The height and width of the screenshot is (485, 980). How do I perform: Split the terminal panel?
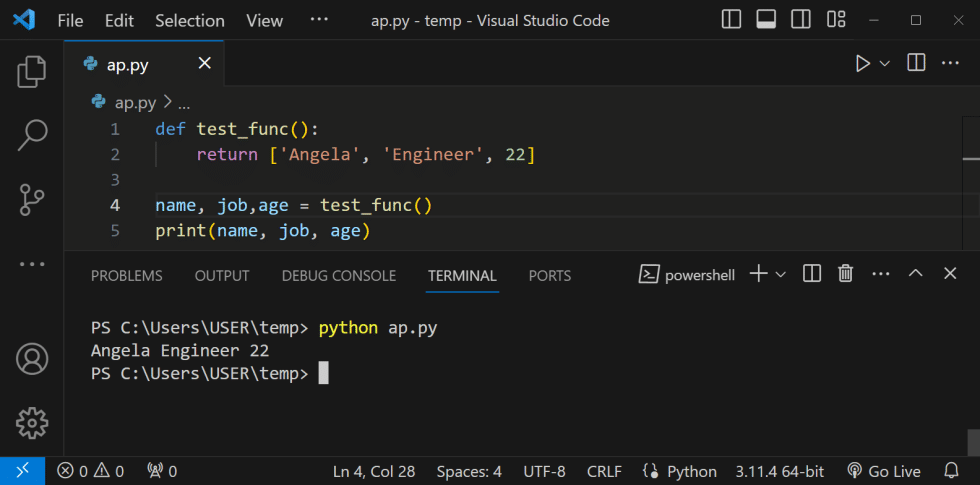(812, 274)
